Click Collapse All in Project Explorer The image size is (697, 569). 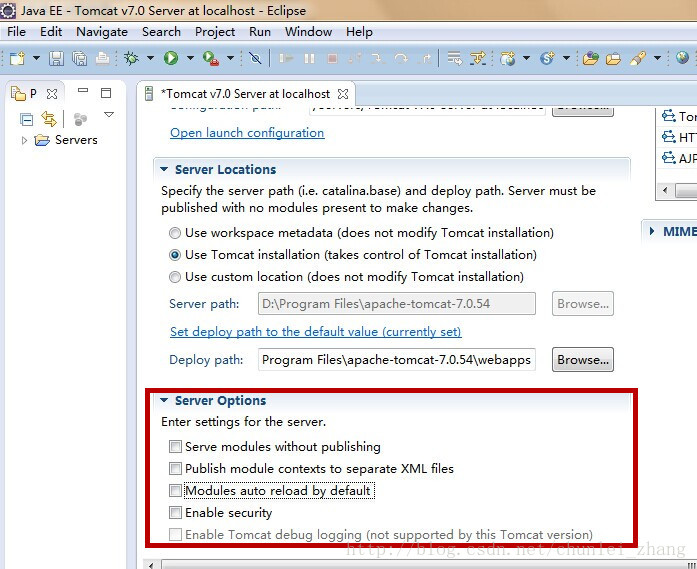(26, 119)
